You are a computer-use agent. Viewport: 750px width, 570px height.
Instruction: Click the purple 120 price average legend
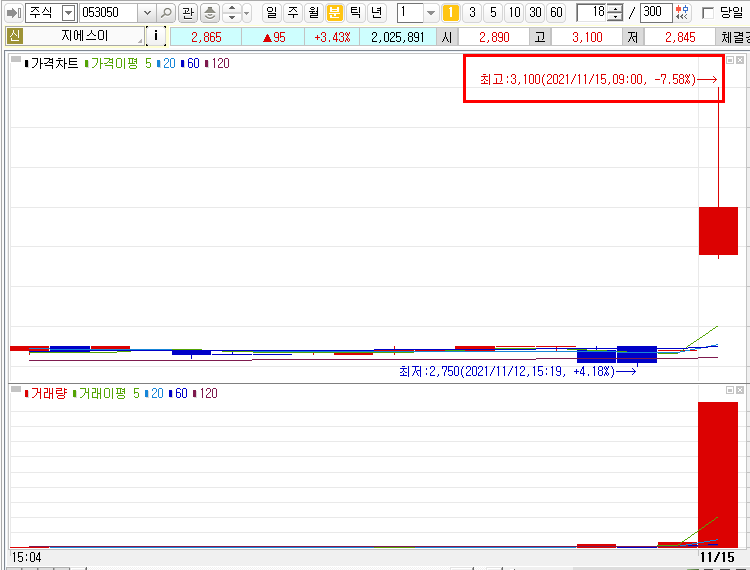pyautogui.click(x=217, y=63)
